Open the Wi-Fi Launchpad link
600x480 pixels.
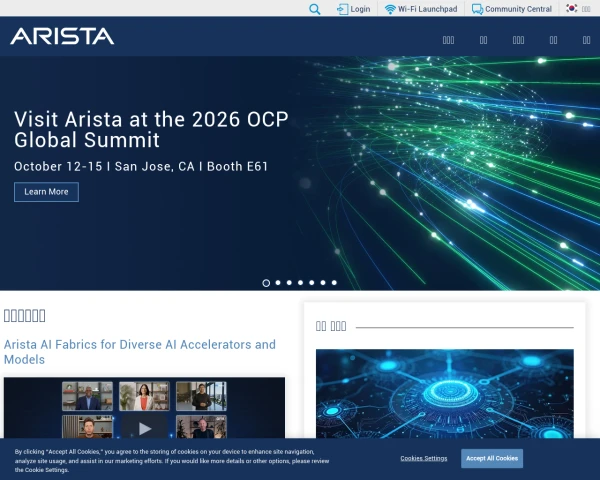click(x=427, y=9)
